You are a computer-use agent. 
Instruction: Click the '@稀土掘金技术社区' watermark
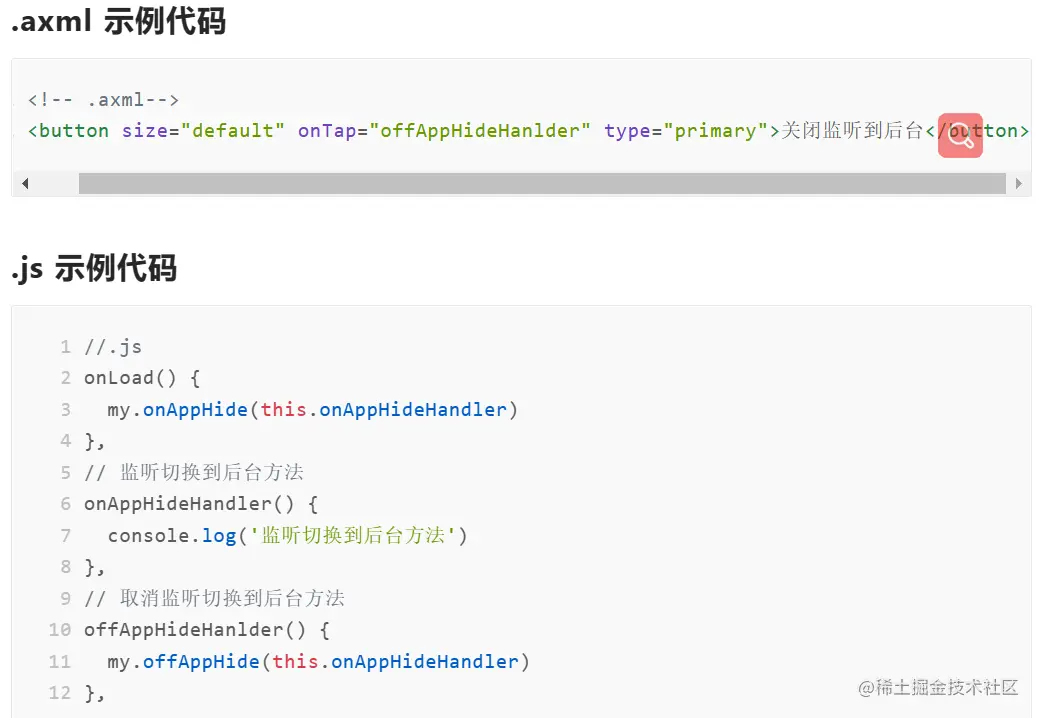(x=938, y=688)
